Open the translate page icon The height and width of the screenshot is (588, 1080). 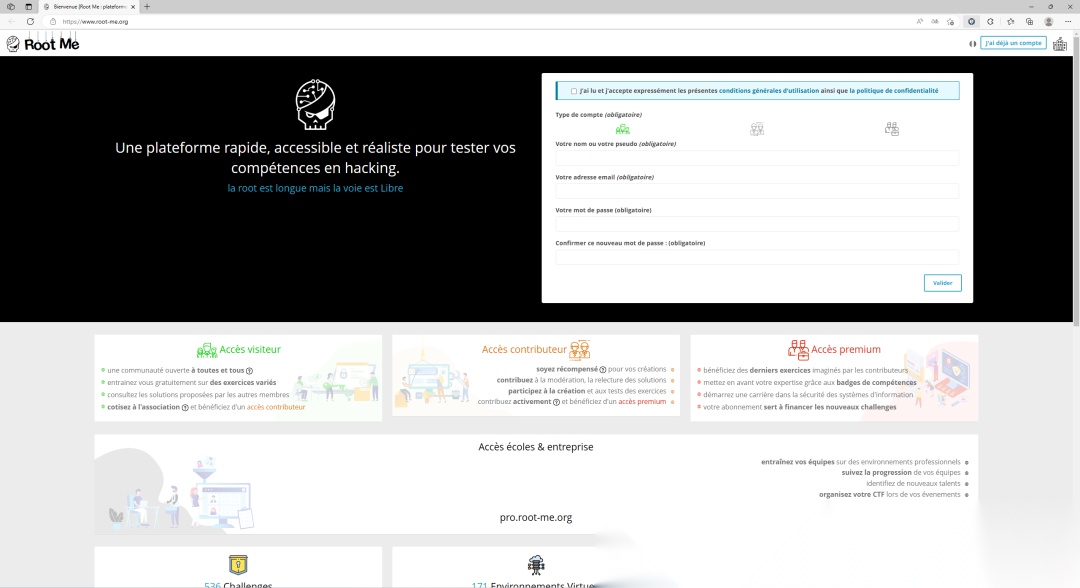click(935, 21)
